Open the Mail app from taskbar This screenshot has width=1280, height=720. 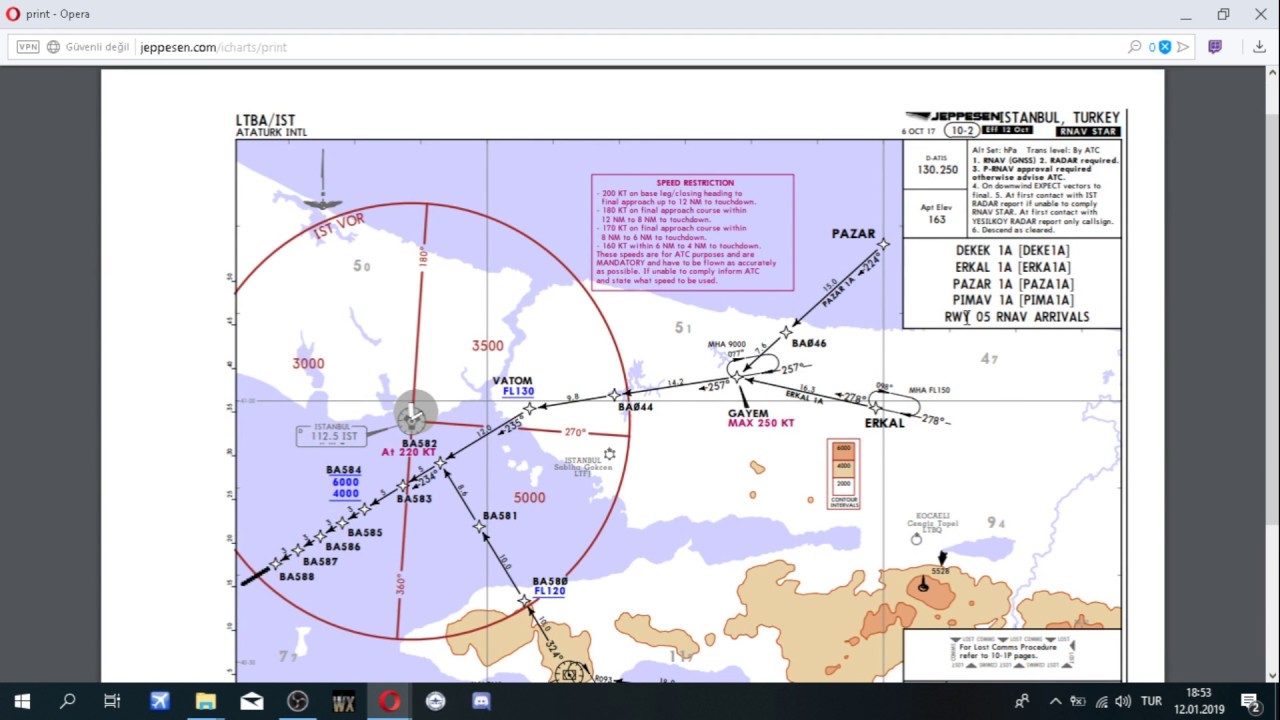pos(252,701)
